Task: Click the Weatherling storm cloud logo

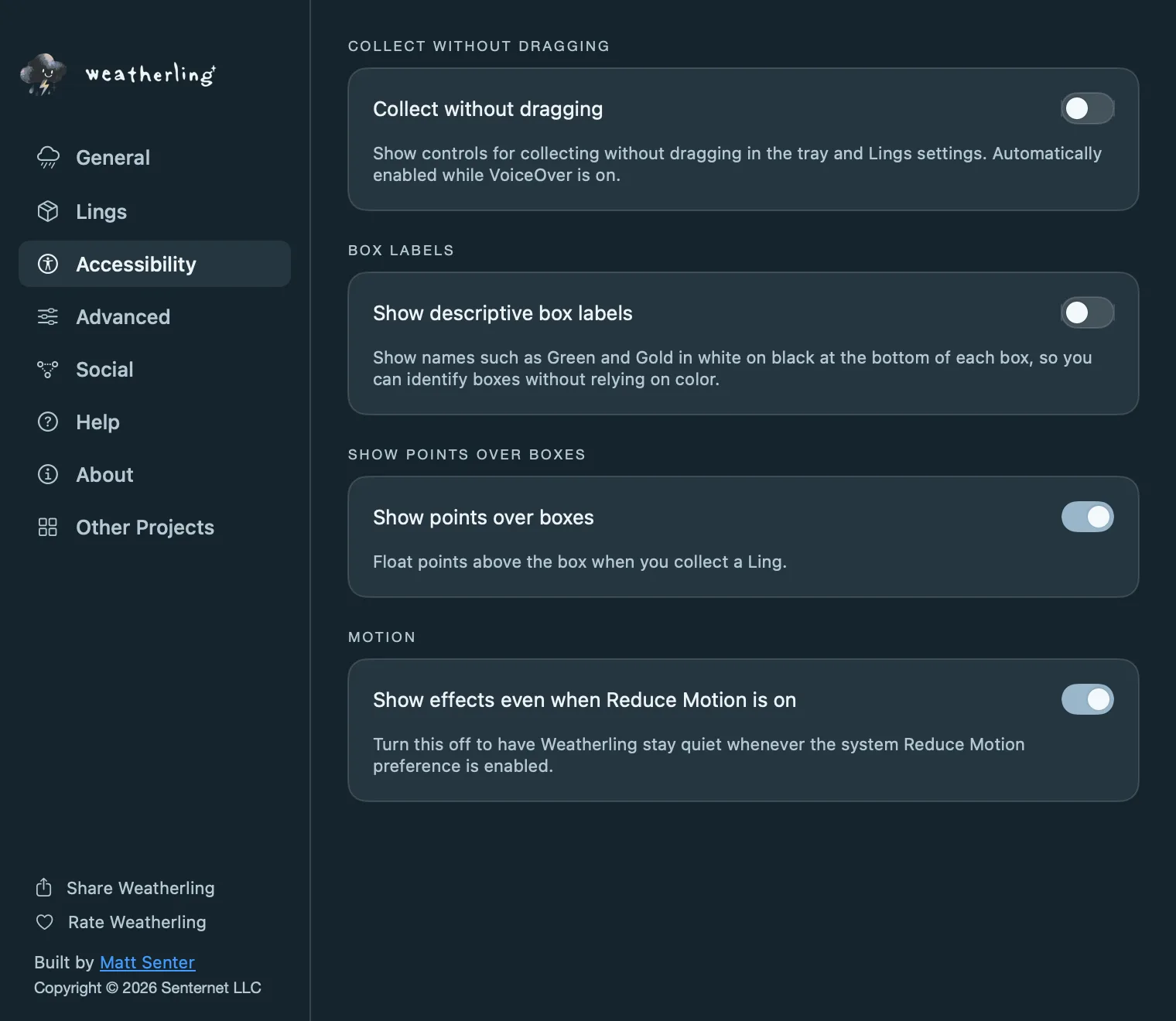Action: (x=43, y=75)
